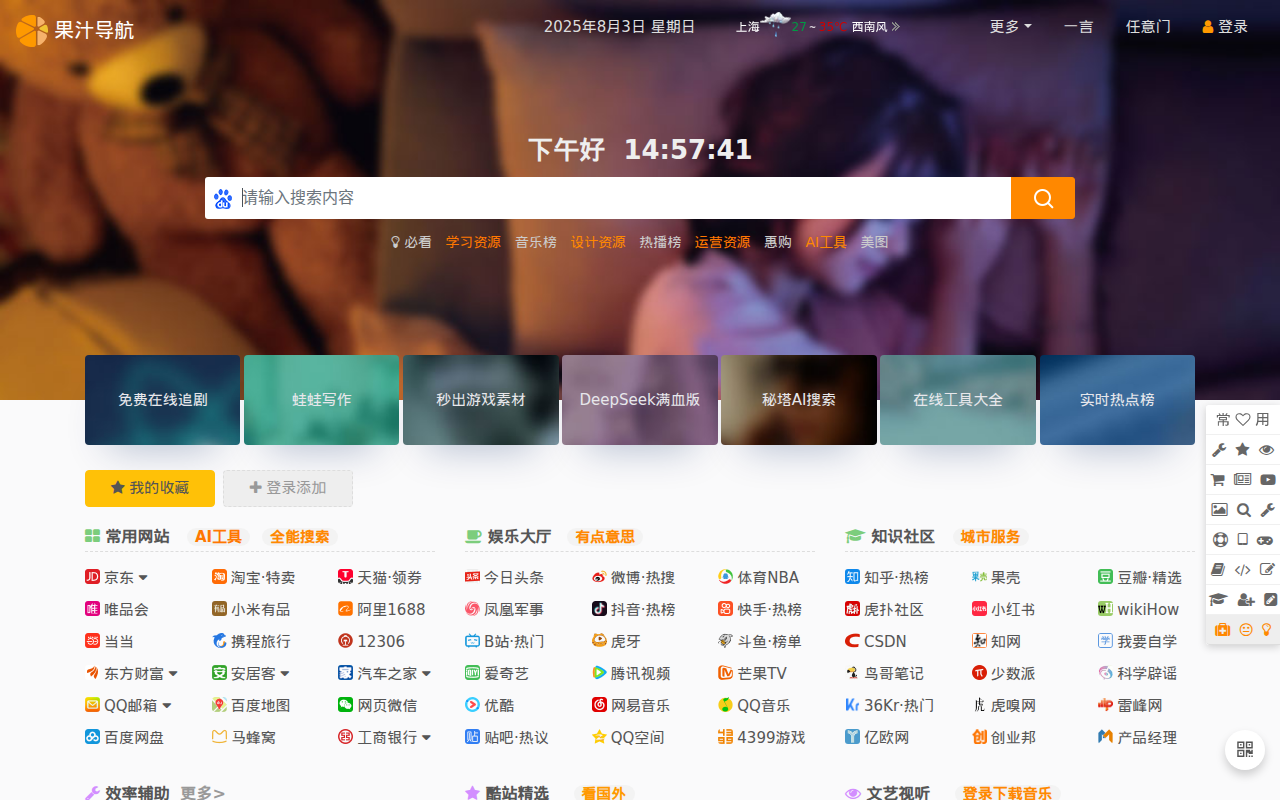Click the 常♡用 heart header in side panel
The image size is (1280, 800).
1243,420
